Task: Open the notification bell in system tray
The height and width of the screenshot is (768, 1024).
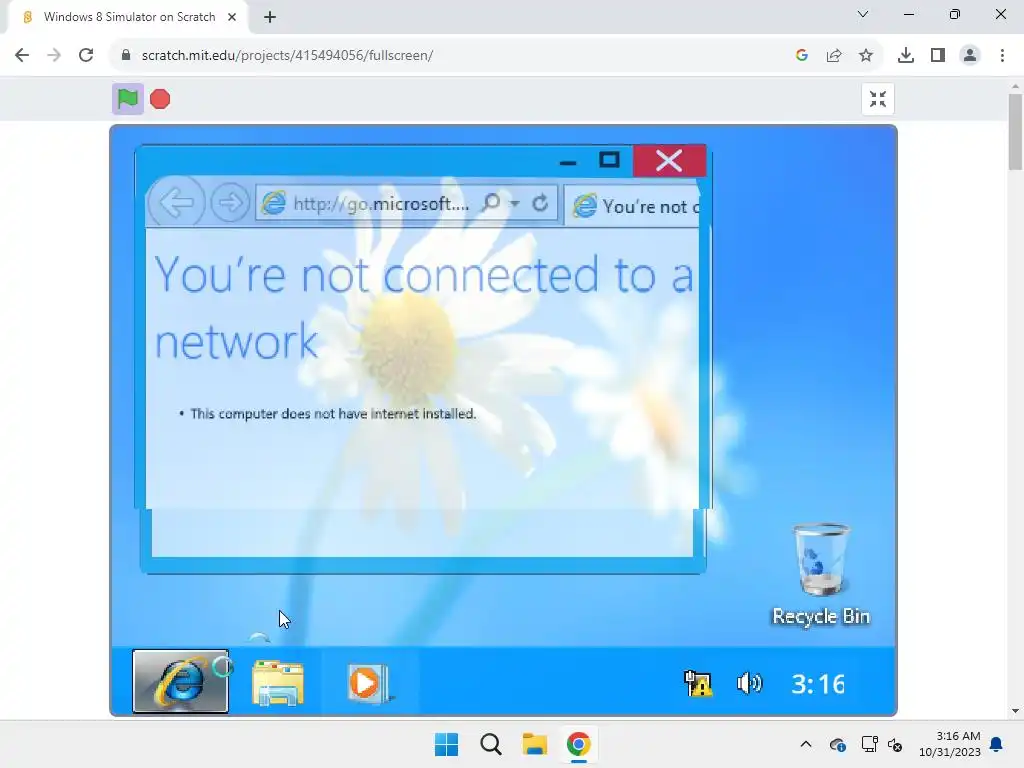Action: [x=996, y=744]
